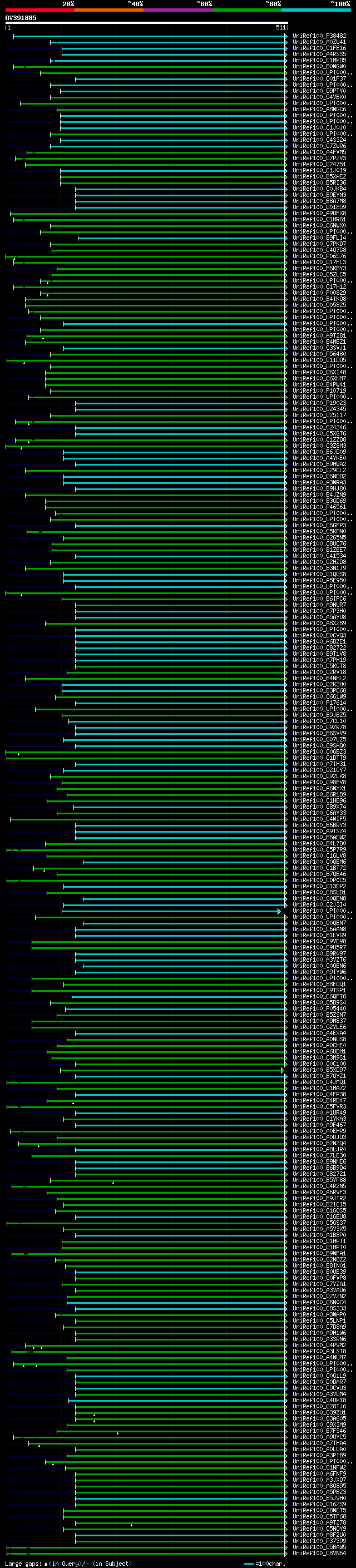Click the red ~20% identity legend swatch

pyautogui.click(x=39, y=10)
